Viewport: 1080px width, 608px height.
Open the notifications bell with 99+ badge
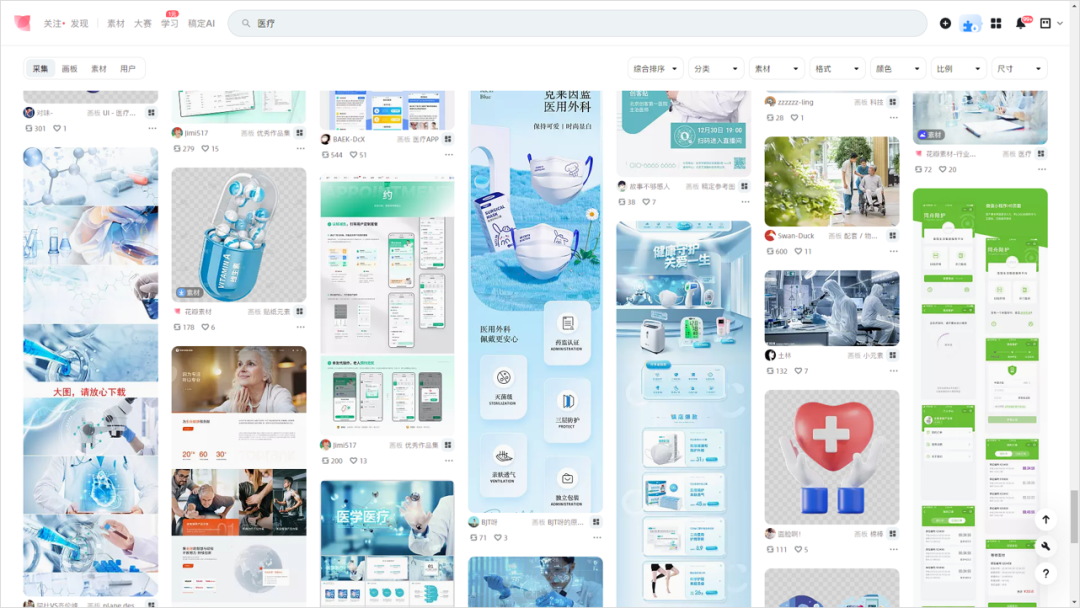(x=1021, y=23)
